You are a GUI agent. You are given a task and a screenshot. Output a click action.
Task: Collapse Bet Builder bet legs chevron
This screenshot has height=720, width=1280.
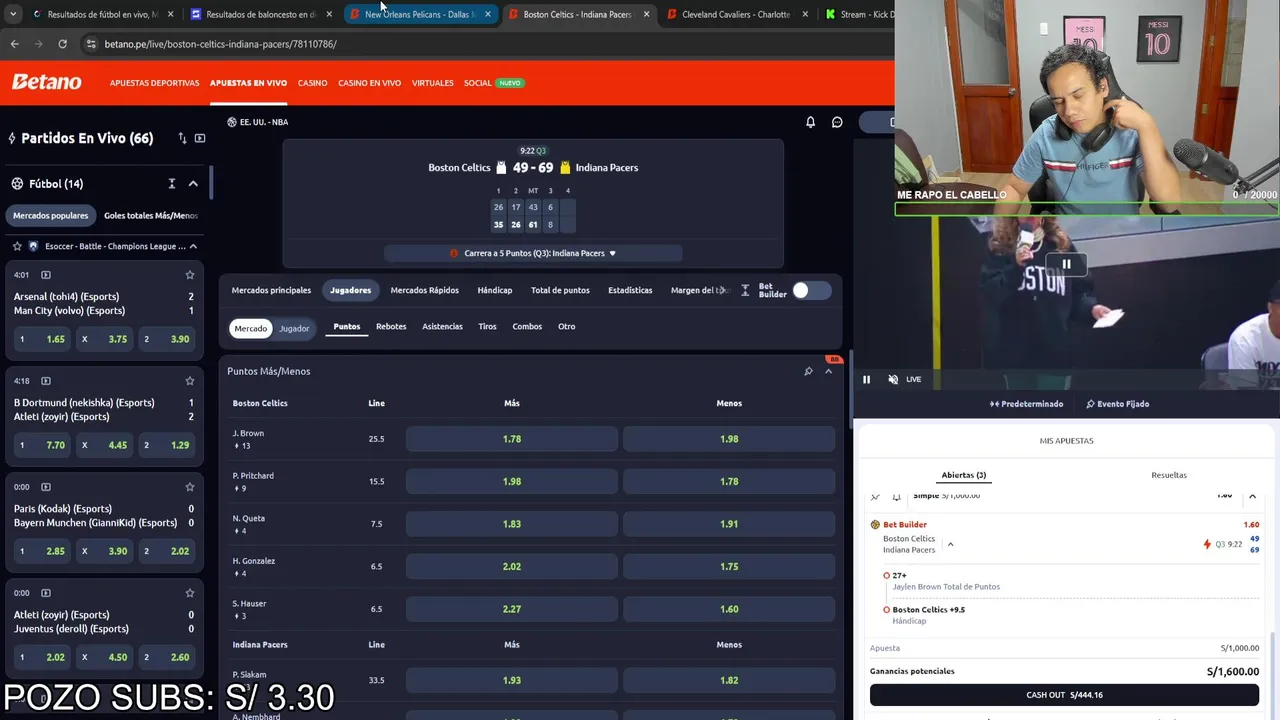(950, 544)
